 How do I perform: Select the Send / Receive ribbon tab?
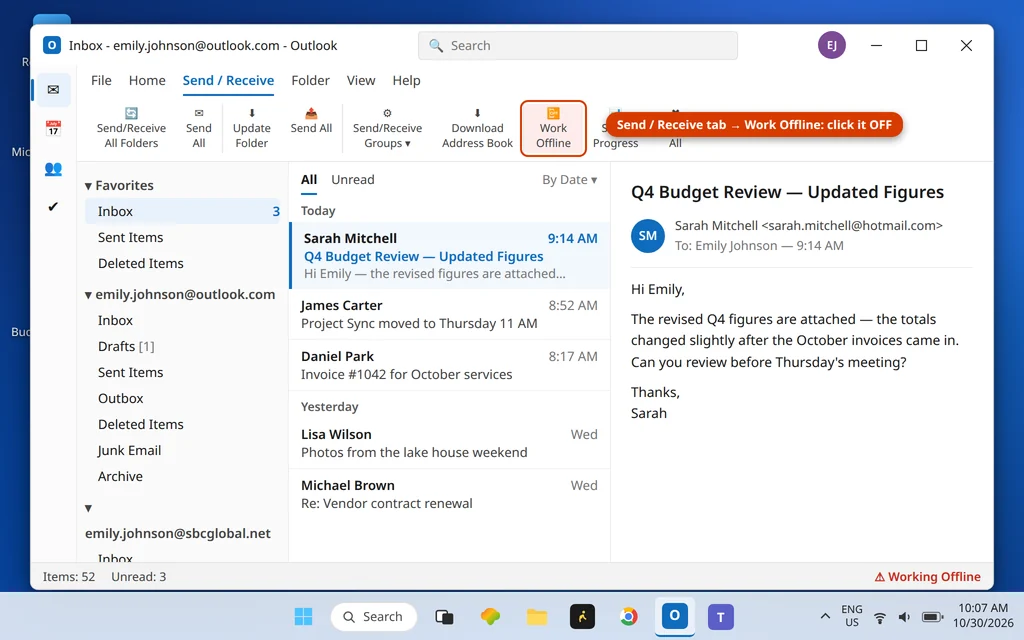click(228, 80)
